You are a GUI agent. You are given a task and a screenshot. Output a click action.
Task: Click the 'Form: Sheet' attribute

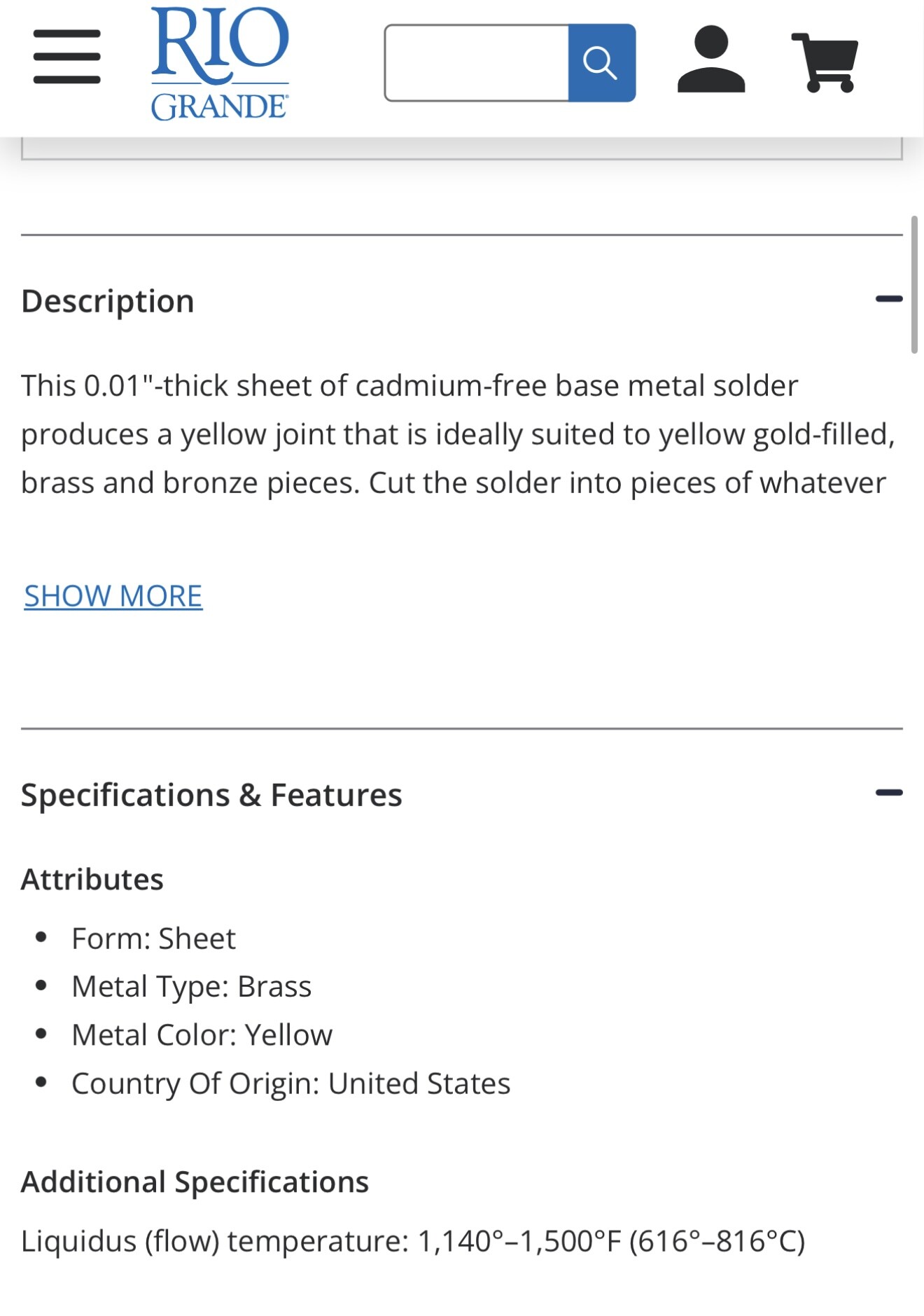coord(154,938)
